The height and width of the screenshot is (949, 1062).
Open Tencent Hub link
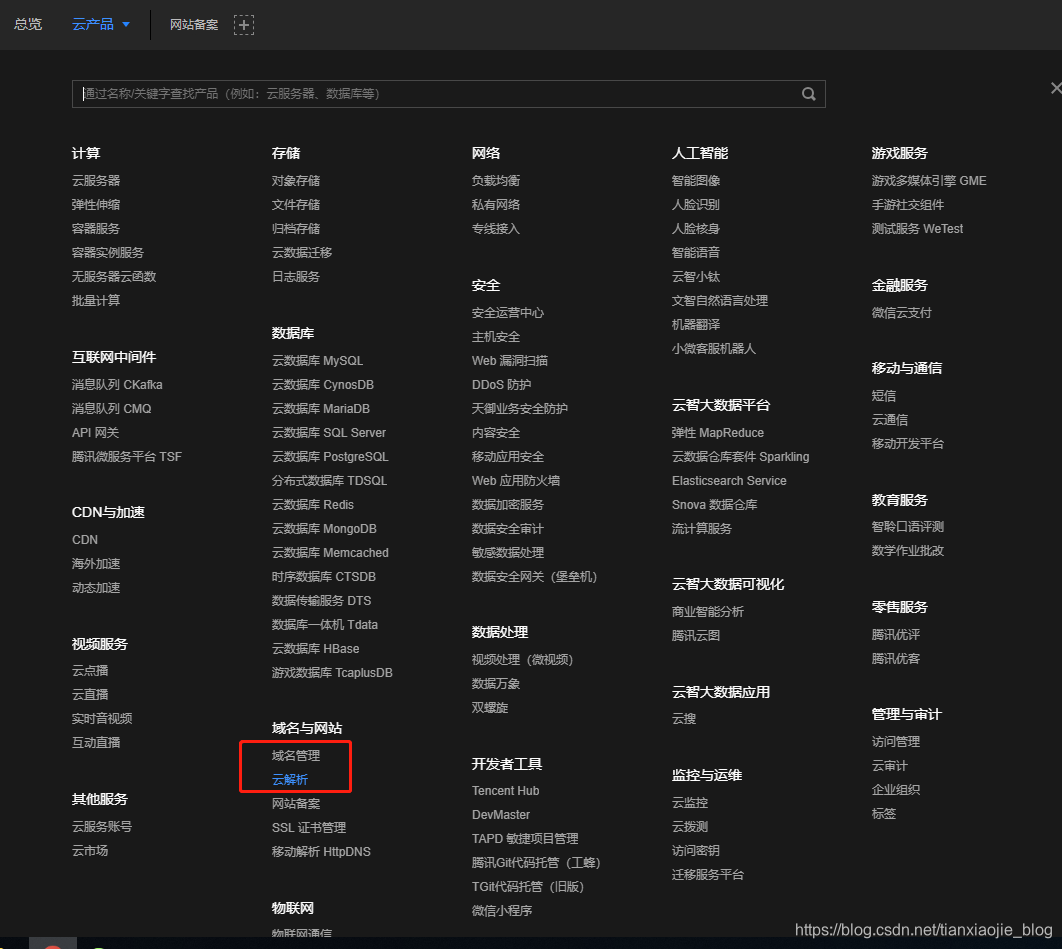[x=506, y=791]
